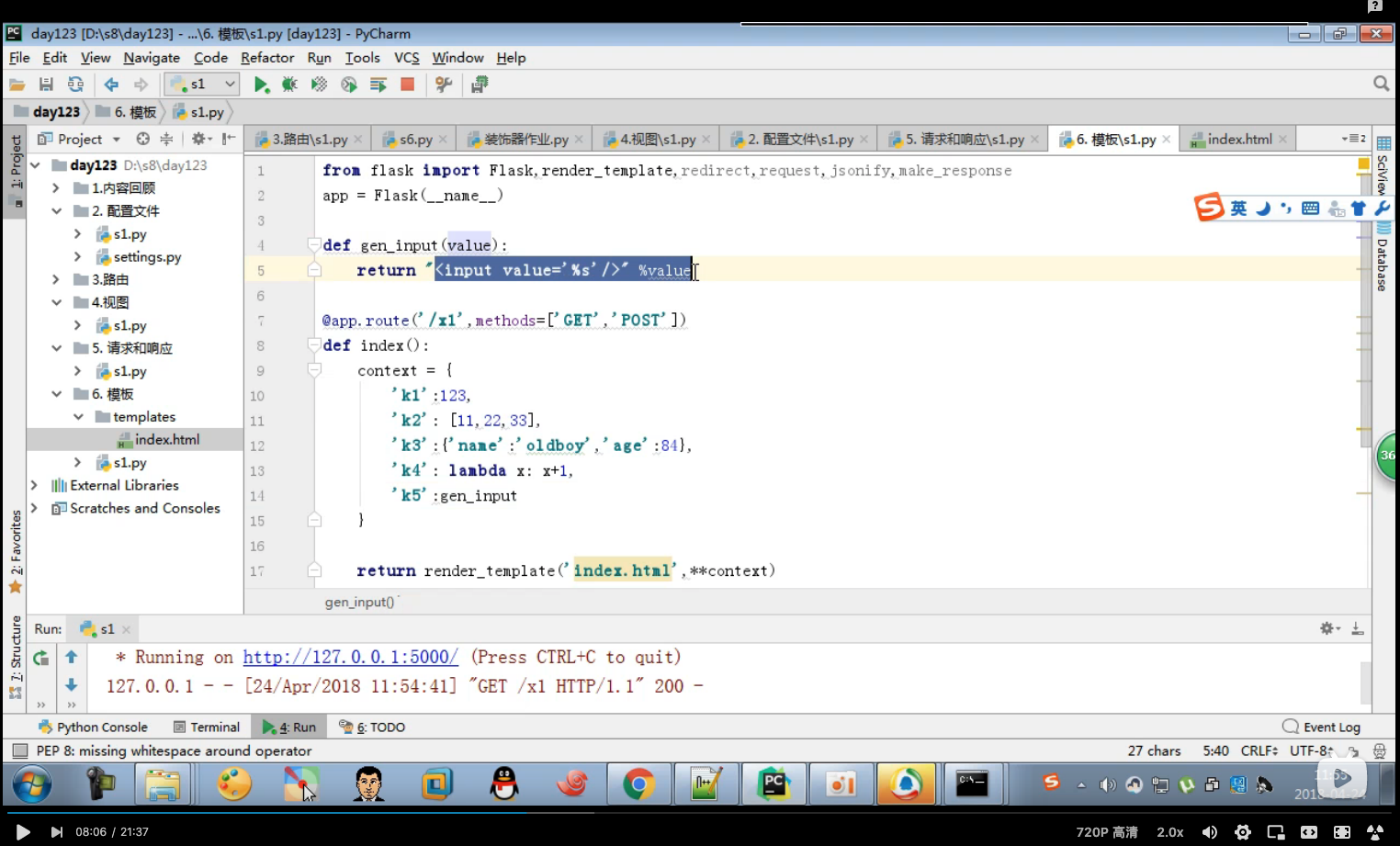Change CRLF line separator in status bar
Viewport: 1400px width, 846px height.
(x=1259, y=751)
